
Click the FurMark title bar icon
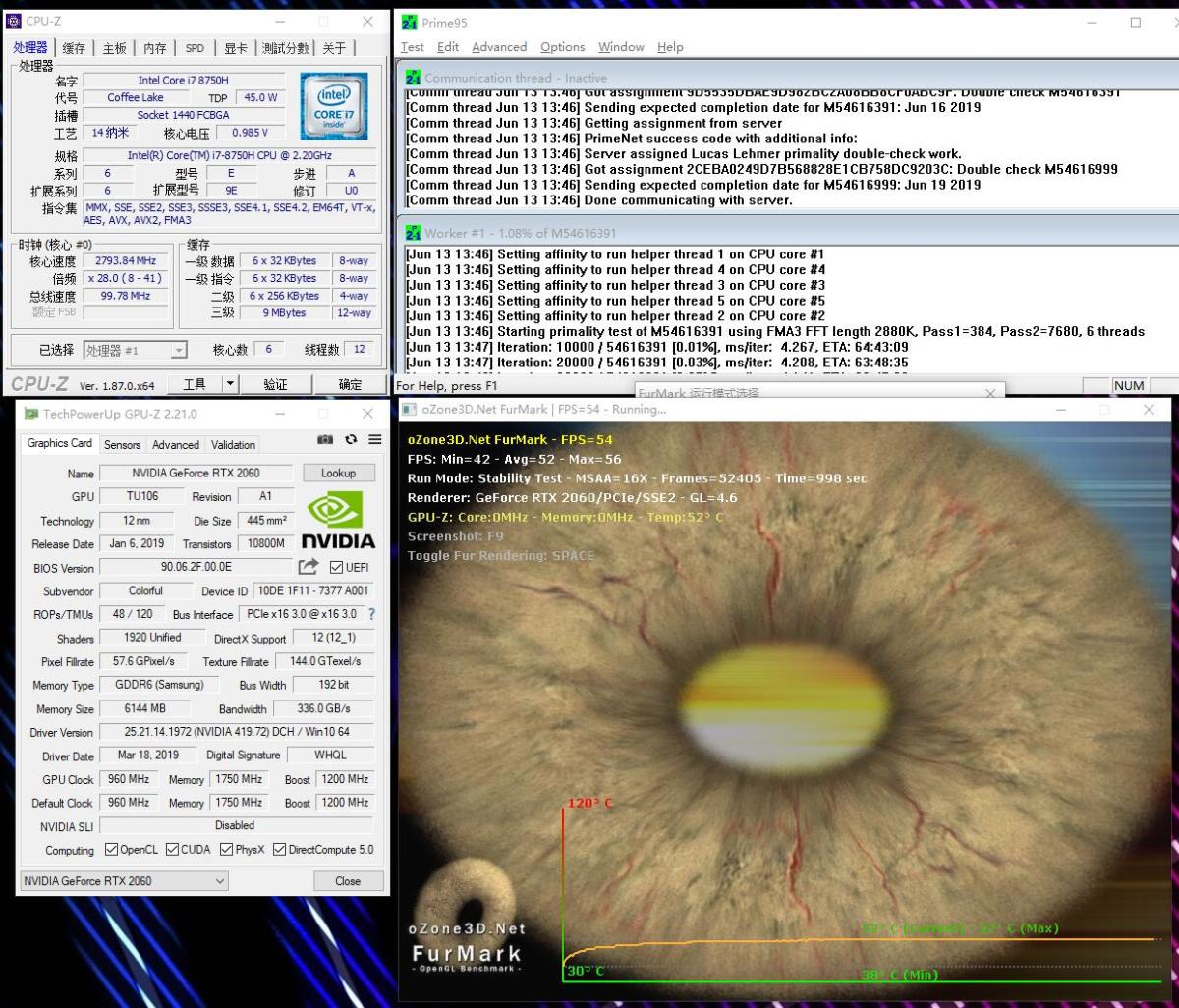click(x=410, y=410)
